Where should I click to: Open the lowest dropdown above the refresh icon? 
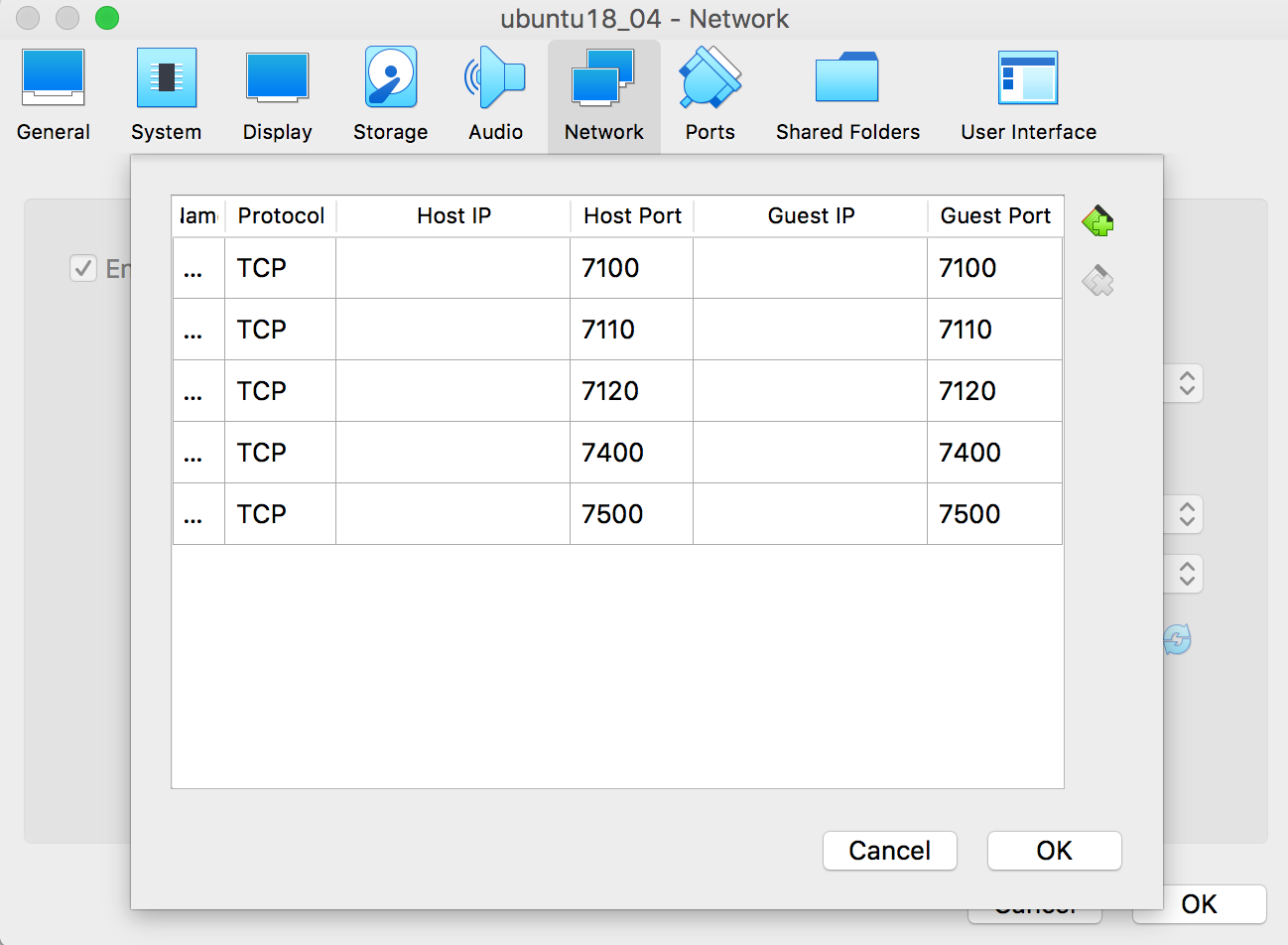click(1186, 574)
